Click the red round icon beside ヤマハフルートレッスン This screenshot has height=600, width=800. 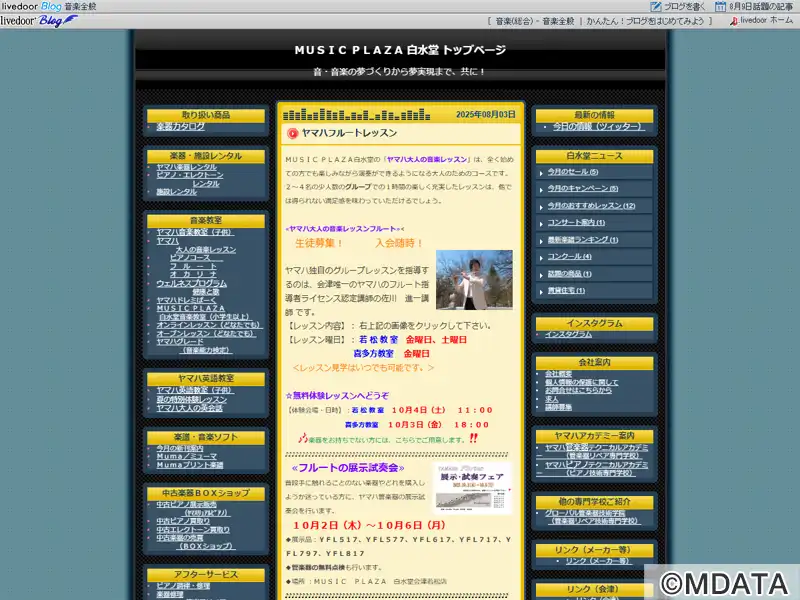click(x=292, y=134)
